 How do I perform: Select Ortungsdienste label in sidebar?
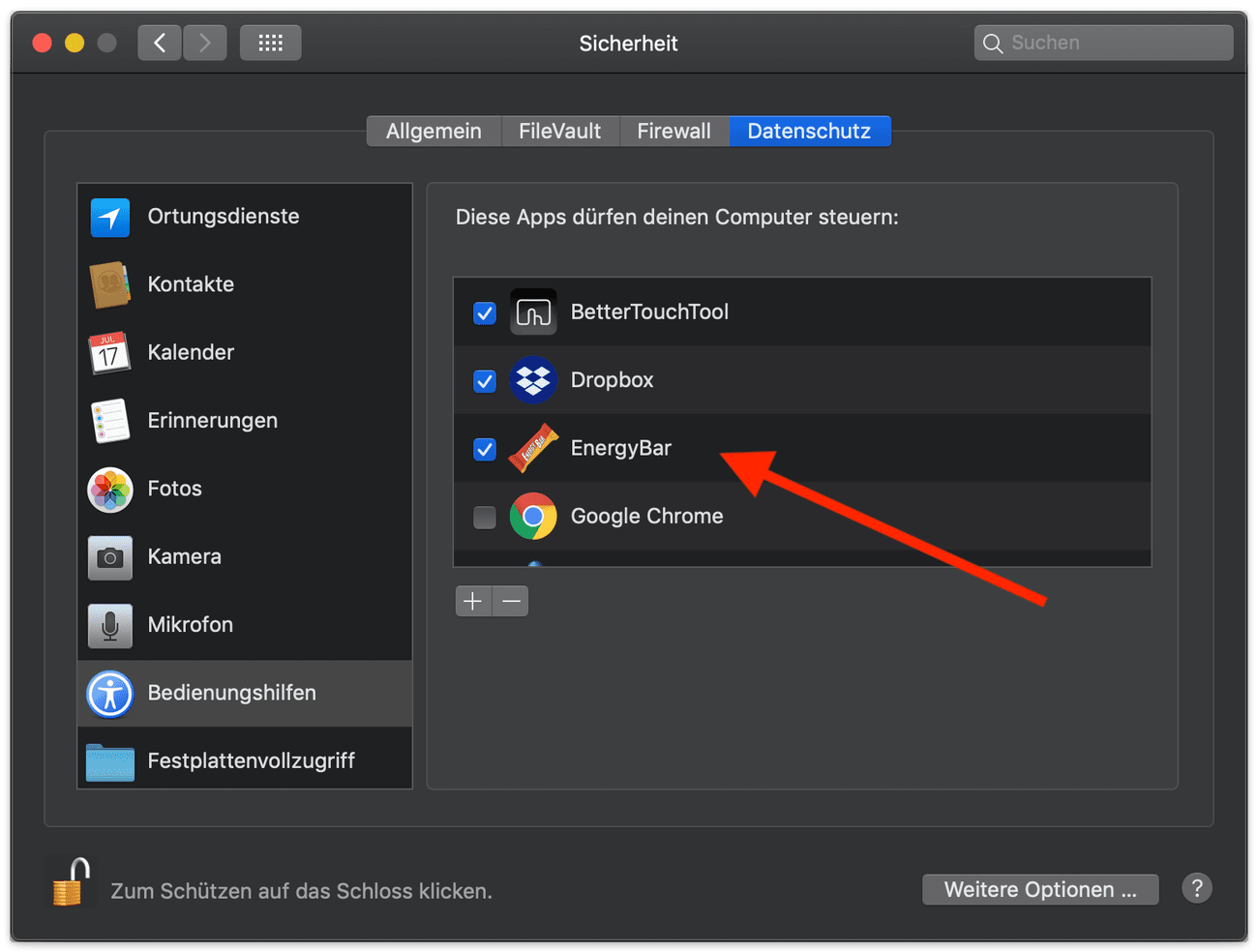click(224, 216)
